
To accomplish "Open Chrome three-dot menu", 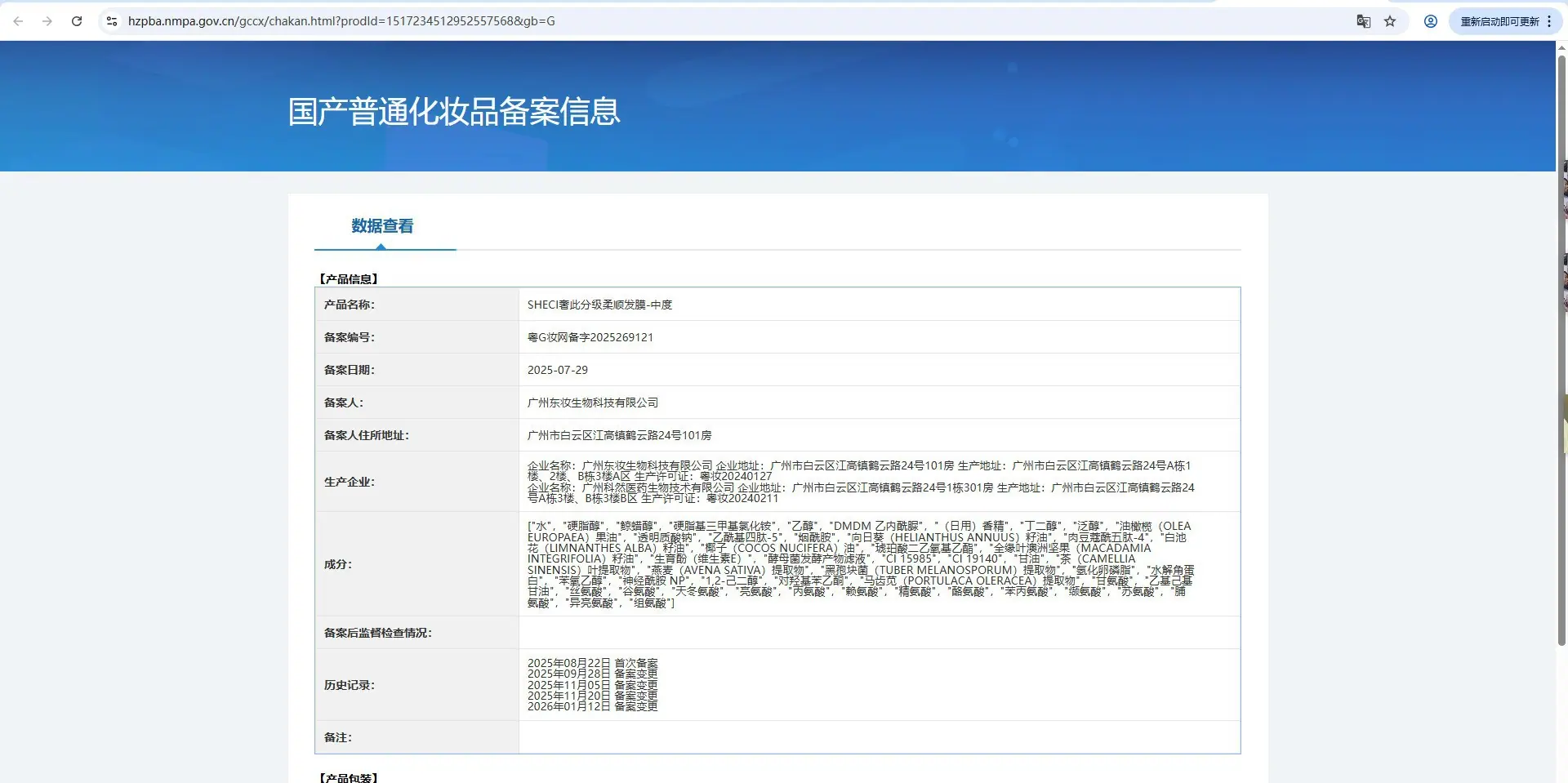I will coord(1549,21).
